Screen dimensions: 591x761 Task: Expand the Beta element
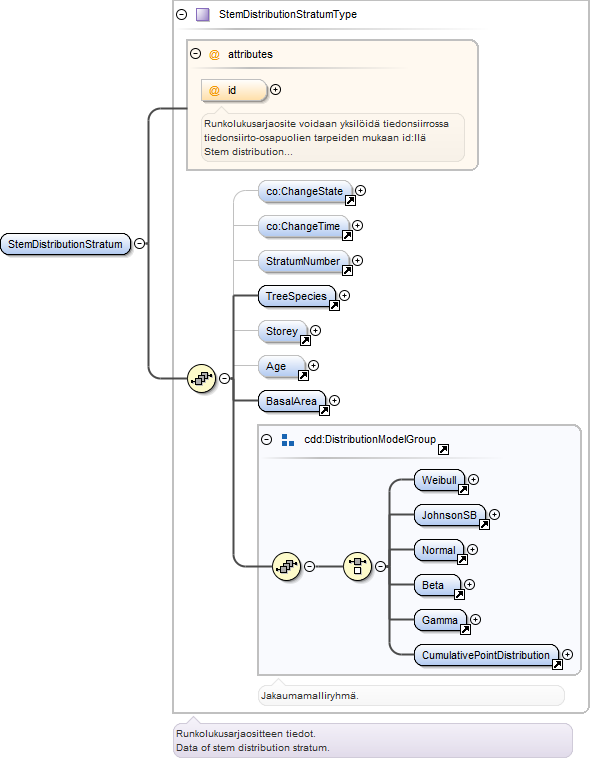click(x=470, y=584)
